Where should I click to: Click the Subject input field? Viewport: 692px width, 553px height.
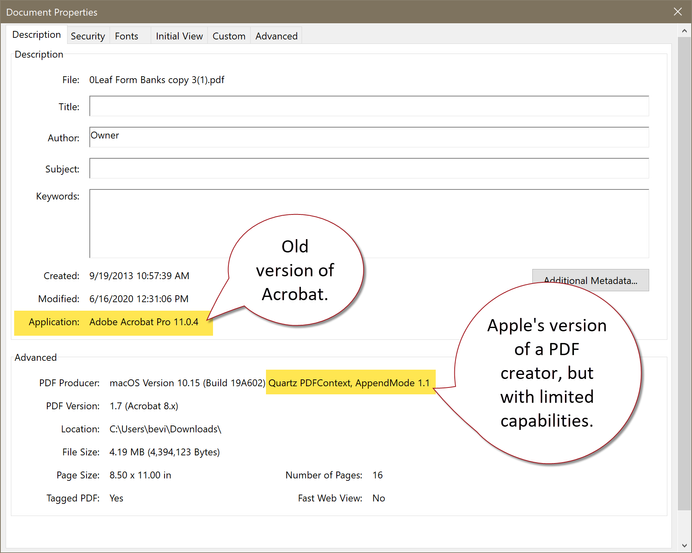click(369, 168)
